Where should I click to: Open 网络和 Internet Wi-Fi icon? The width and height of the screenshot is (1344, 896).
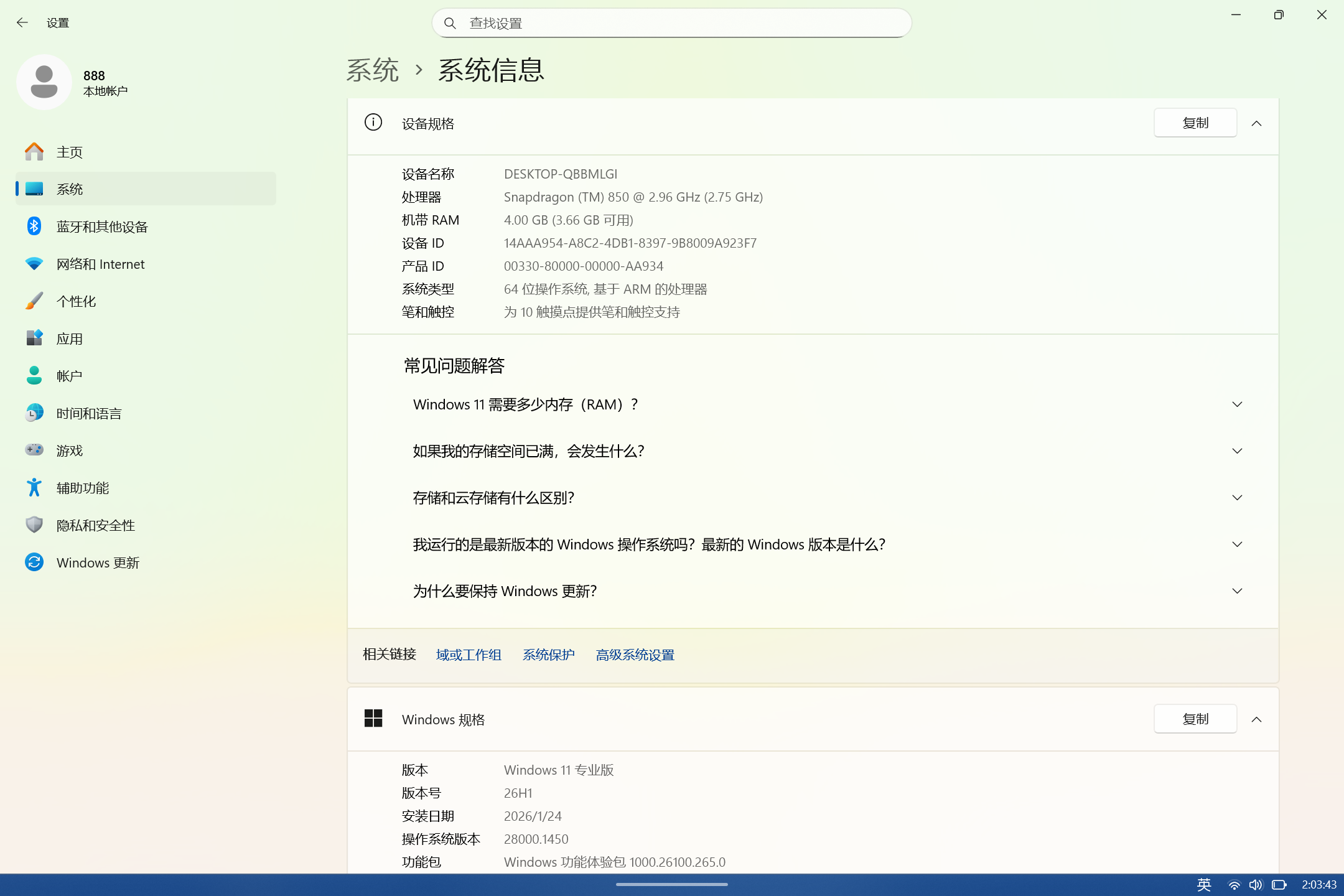34,264
